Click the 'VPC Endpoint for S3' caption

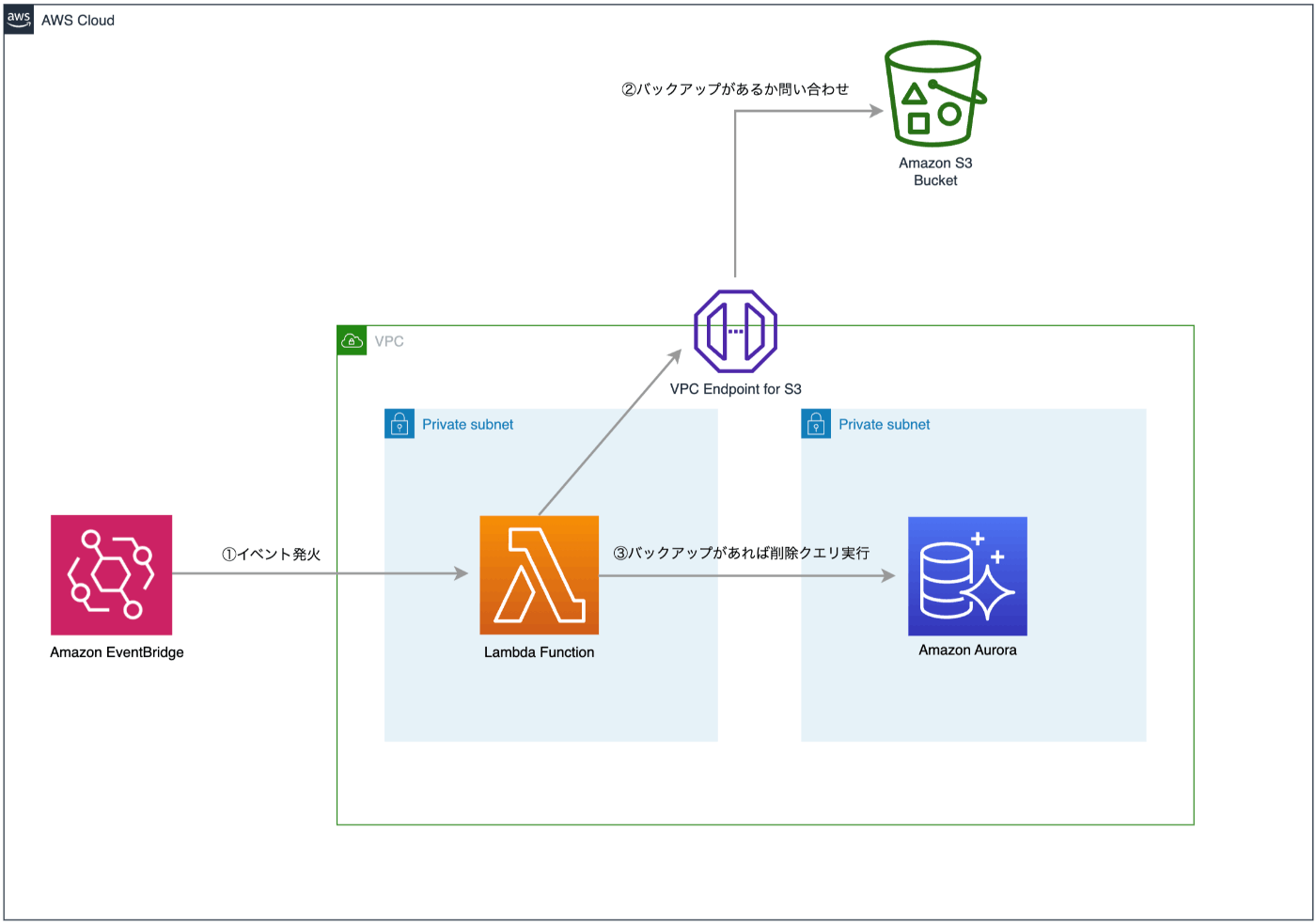(x=735, y=389)
